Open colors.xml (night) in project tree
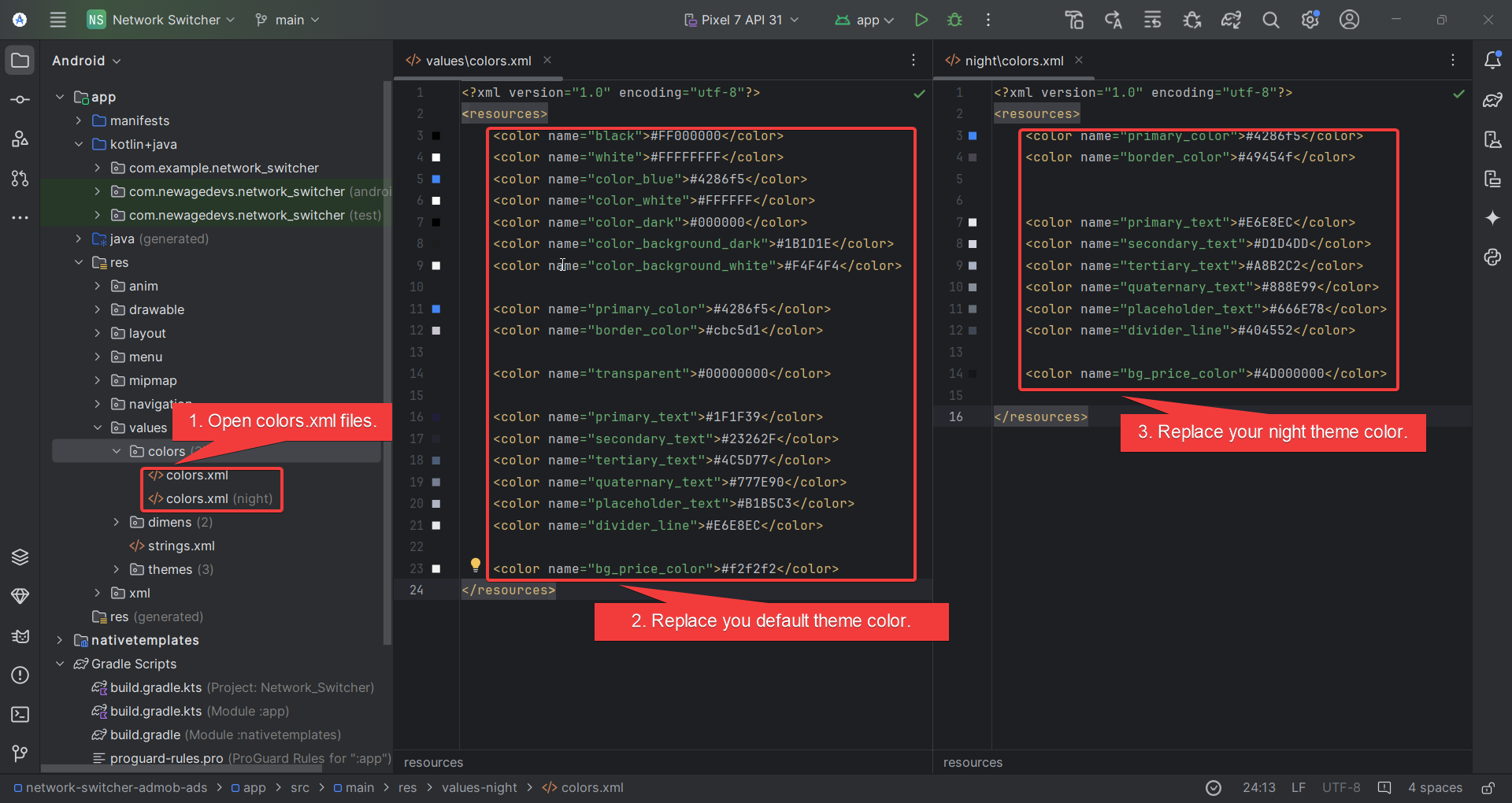Viewport: 1512px width, 803px height. tap(211, 498)
